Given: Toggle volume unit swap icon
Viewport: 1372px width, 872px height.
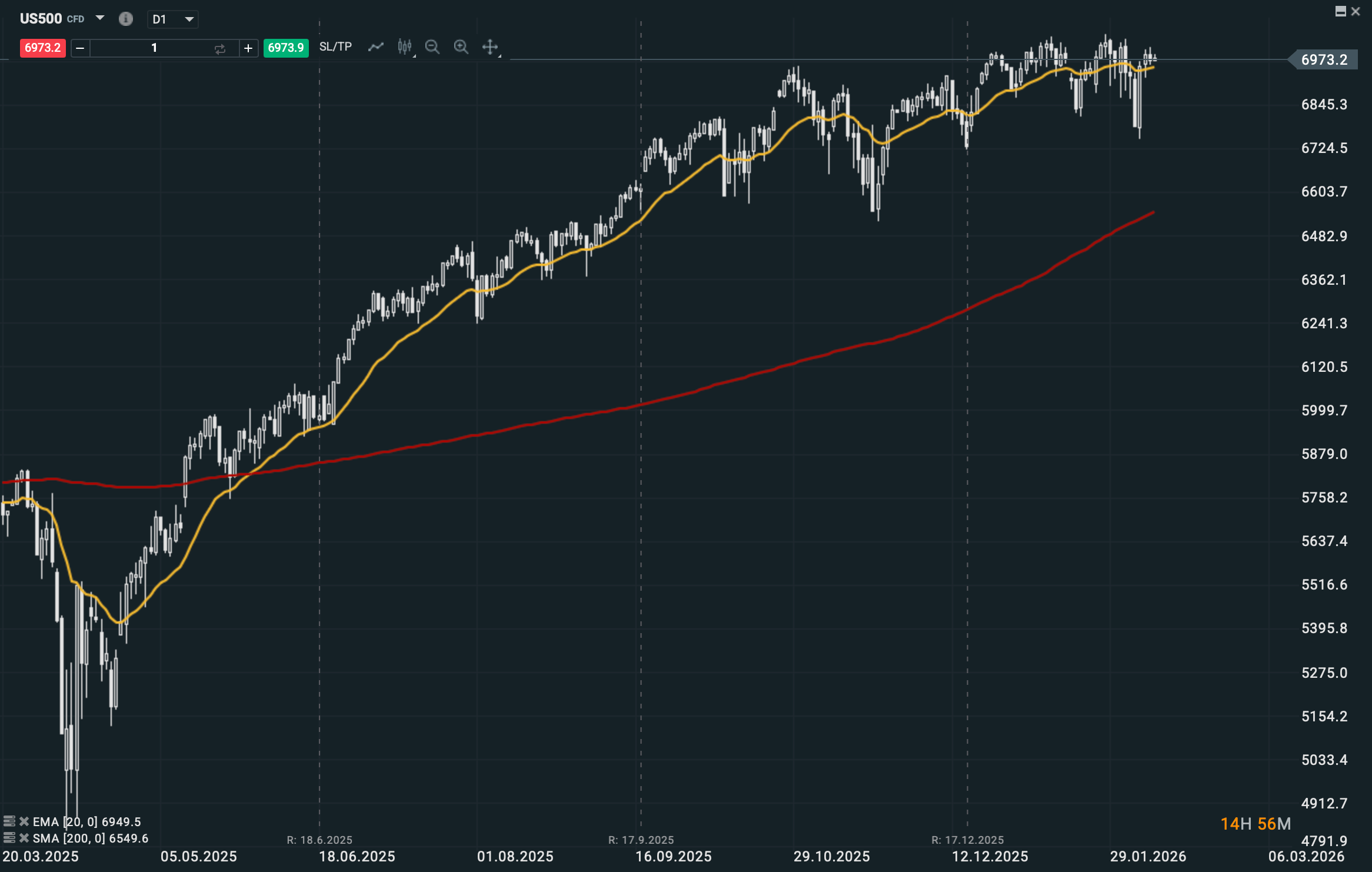Looking at the screenshot, I should point(220,49).
